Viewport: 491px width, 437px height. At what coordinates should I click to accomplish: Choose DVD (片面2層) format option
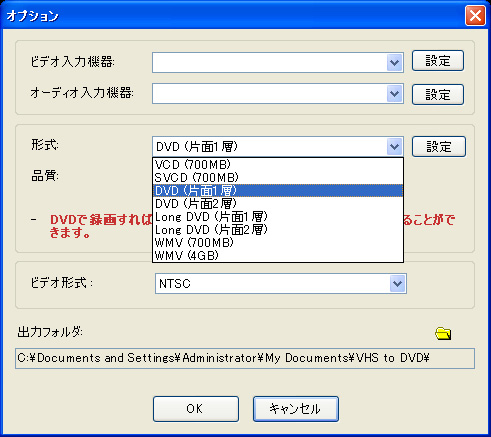pyautogui.click(x=278, y=204)
